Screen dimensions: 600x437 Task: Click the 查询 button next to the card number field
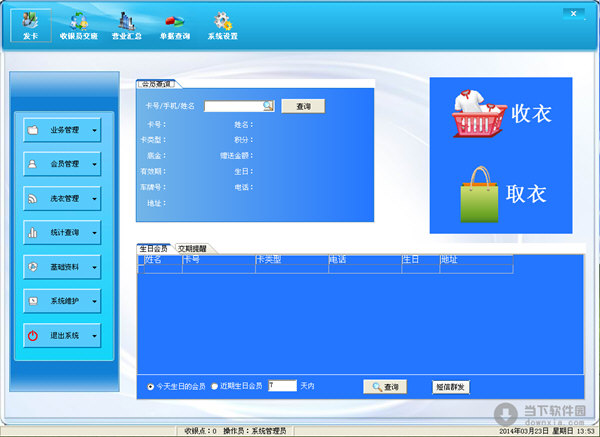click(x=303, y=106)
